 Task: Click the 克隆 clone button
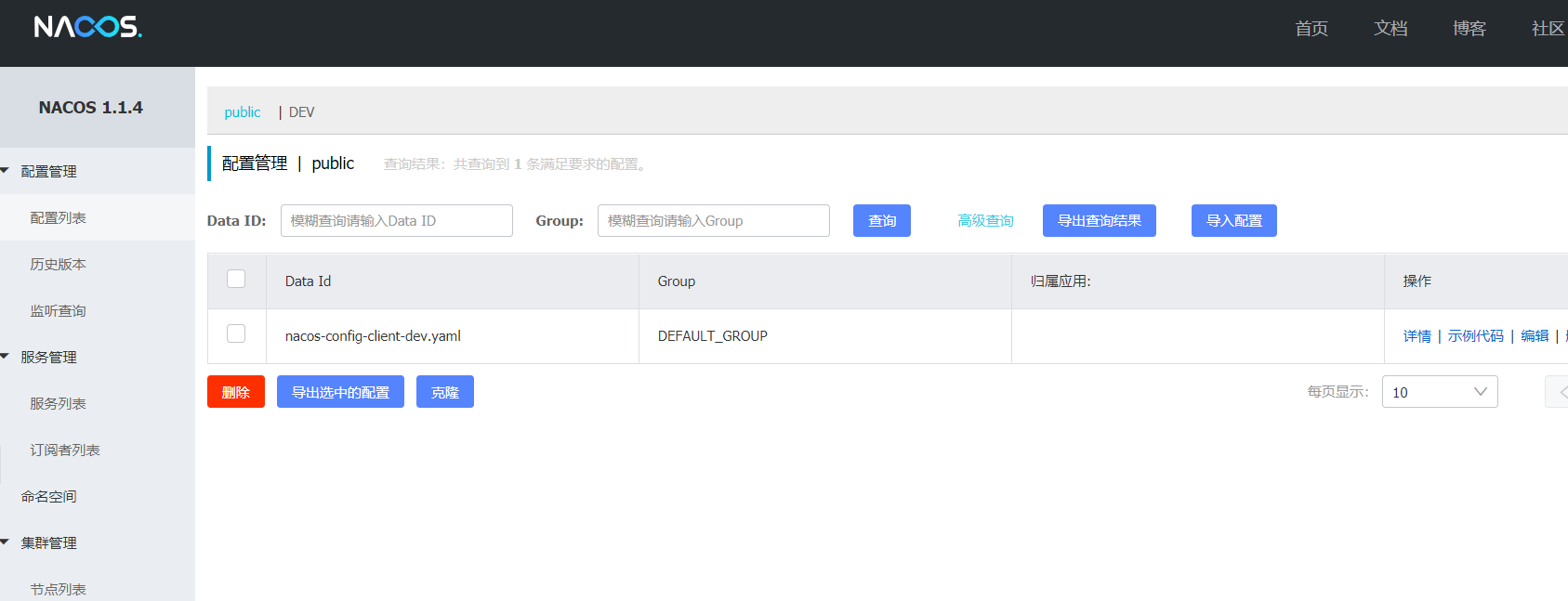click(x=445, y=392)
